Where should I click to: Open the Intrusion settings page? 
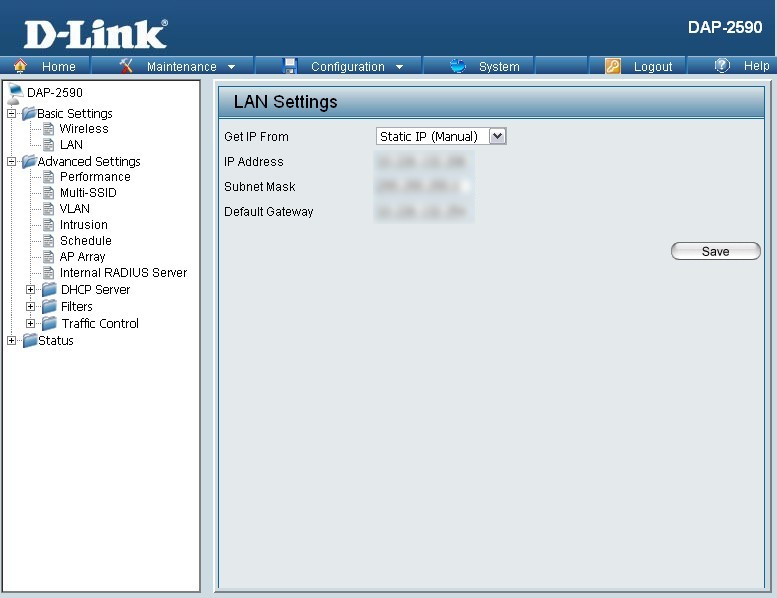point(84,225)
